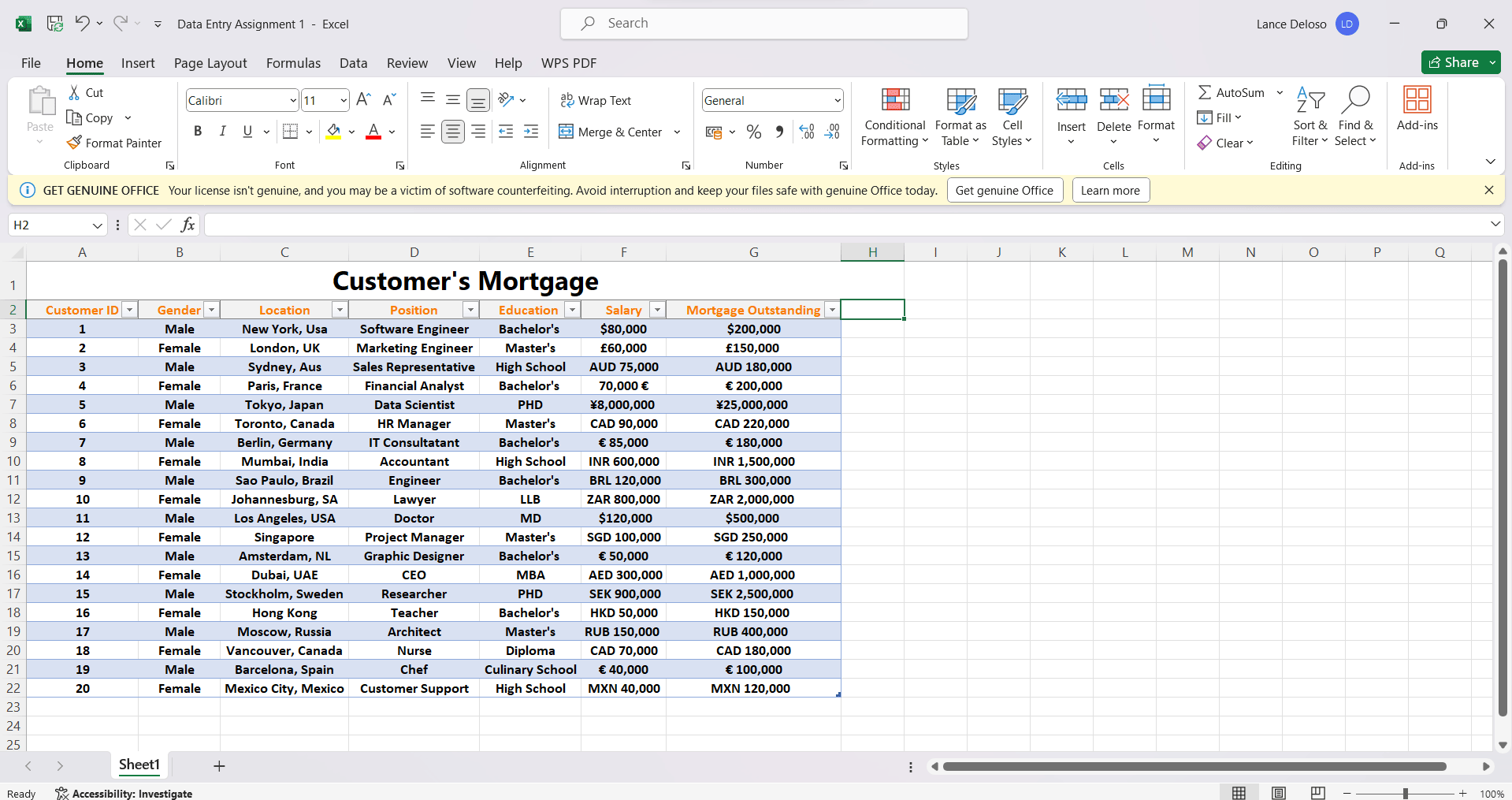The image size is (1512, 800).
Task: Click the zoom slider handle
Action: (1405, 793)
